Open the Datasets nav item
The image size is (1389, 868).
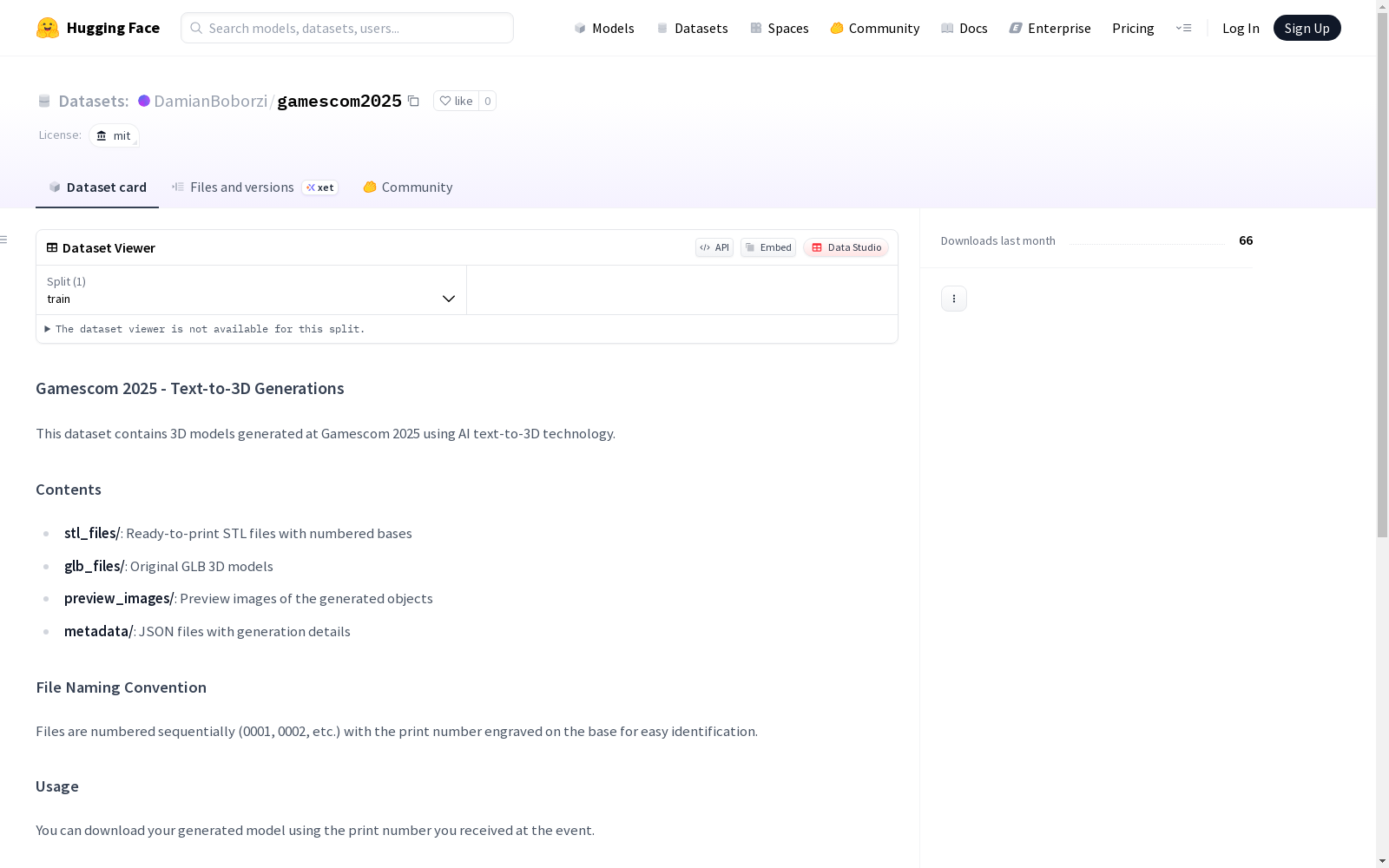click(692, 28)
